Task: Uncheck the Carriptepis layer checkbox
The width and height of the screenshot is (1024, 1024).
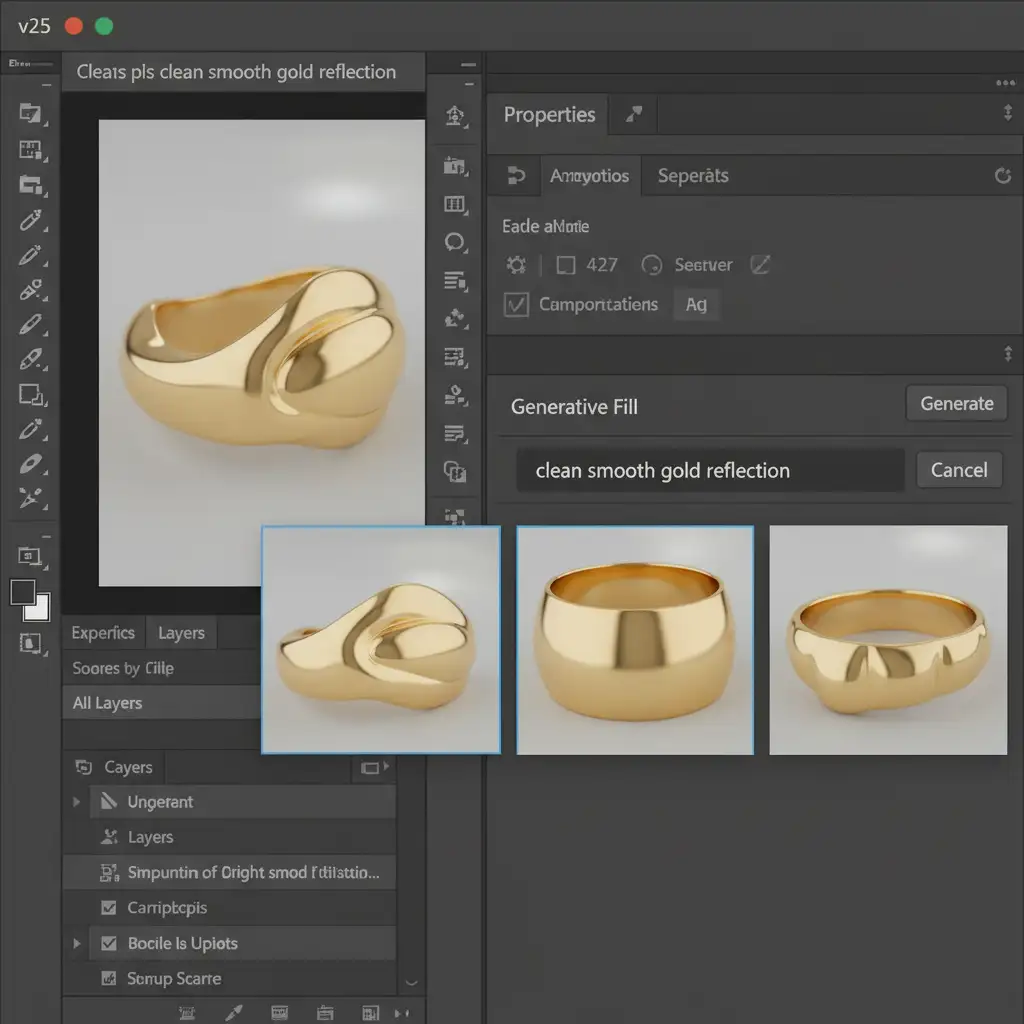Action: pos(109,908)
